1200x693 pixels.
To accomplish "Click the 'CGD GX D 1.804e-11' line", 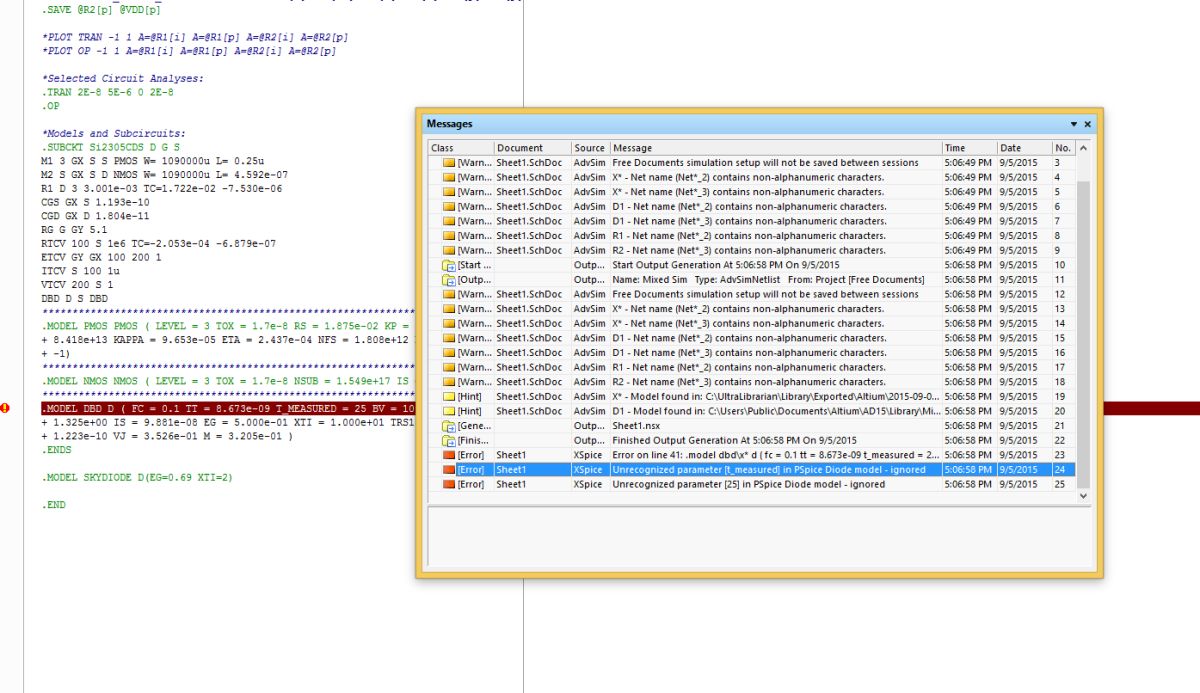I will point(96,215).
